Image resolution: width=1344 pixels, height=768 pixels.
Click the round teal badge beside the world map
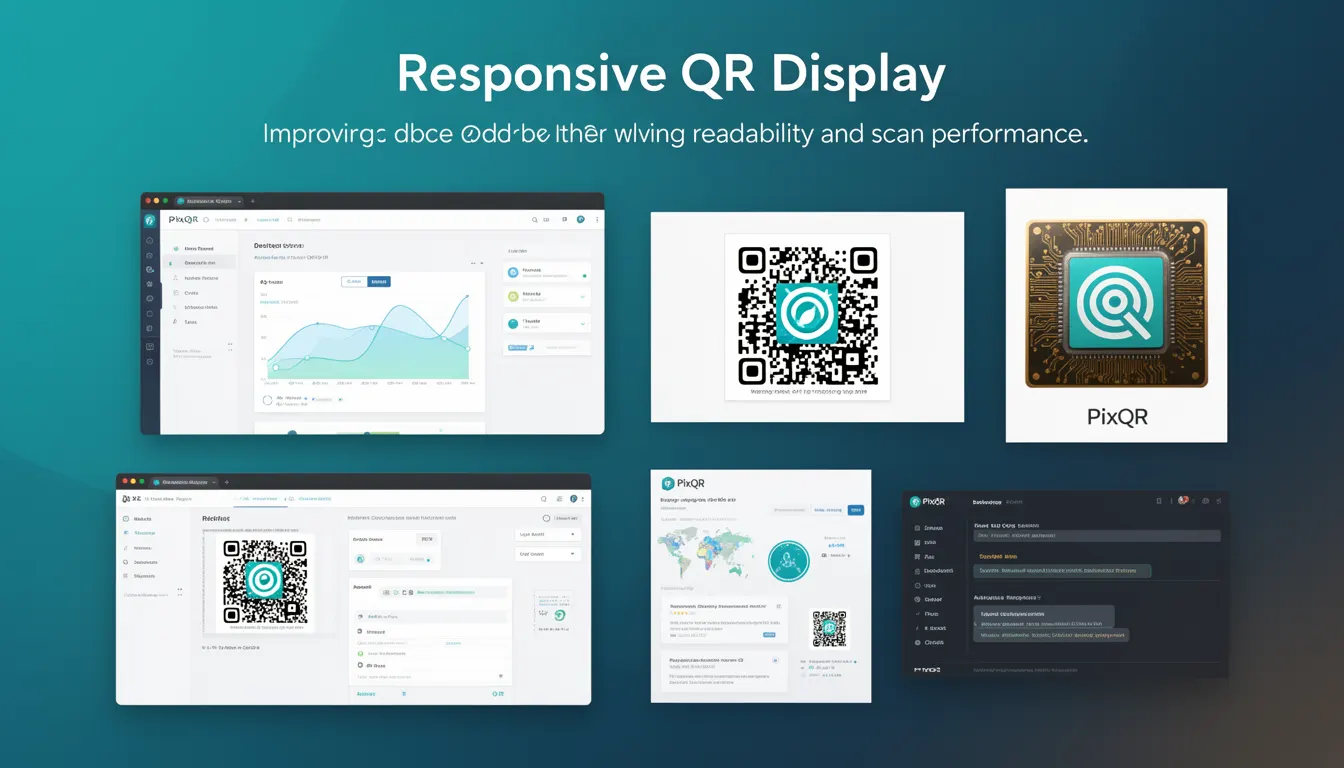pos(789,561)
